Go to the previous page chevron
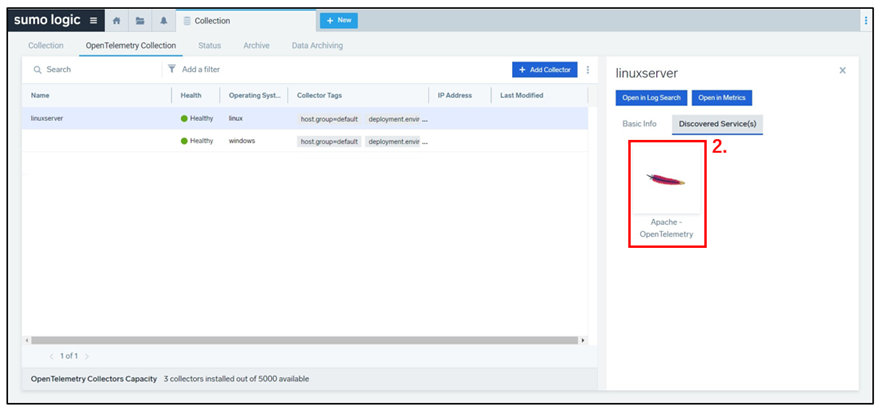 [51, 356]
